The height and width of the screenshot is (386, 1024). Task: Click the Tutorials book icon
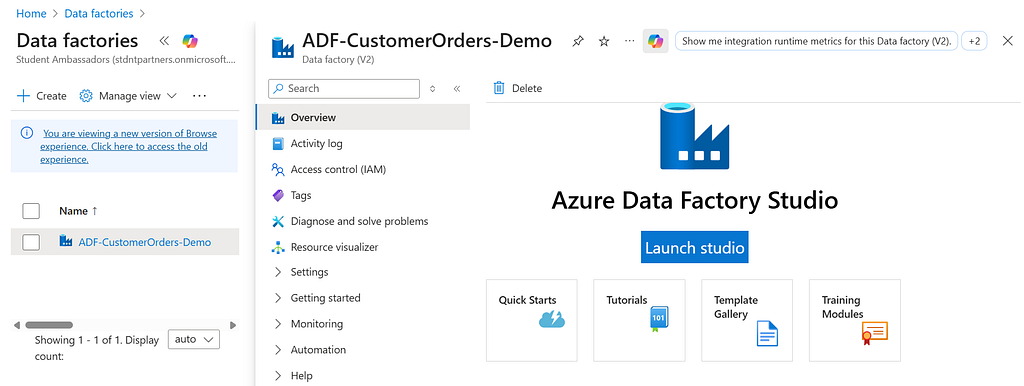(x=659, y=319)
